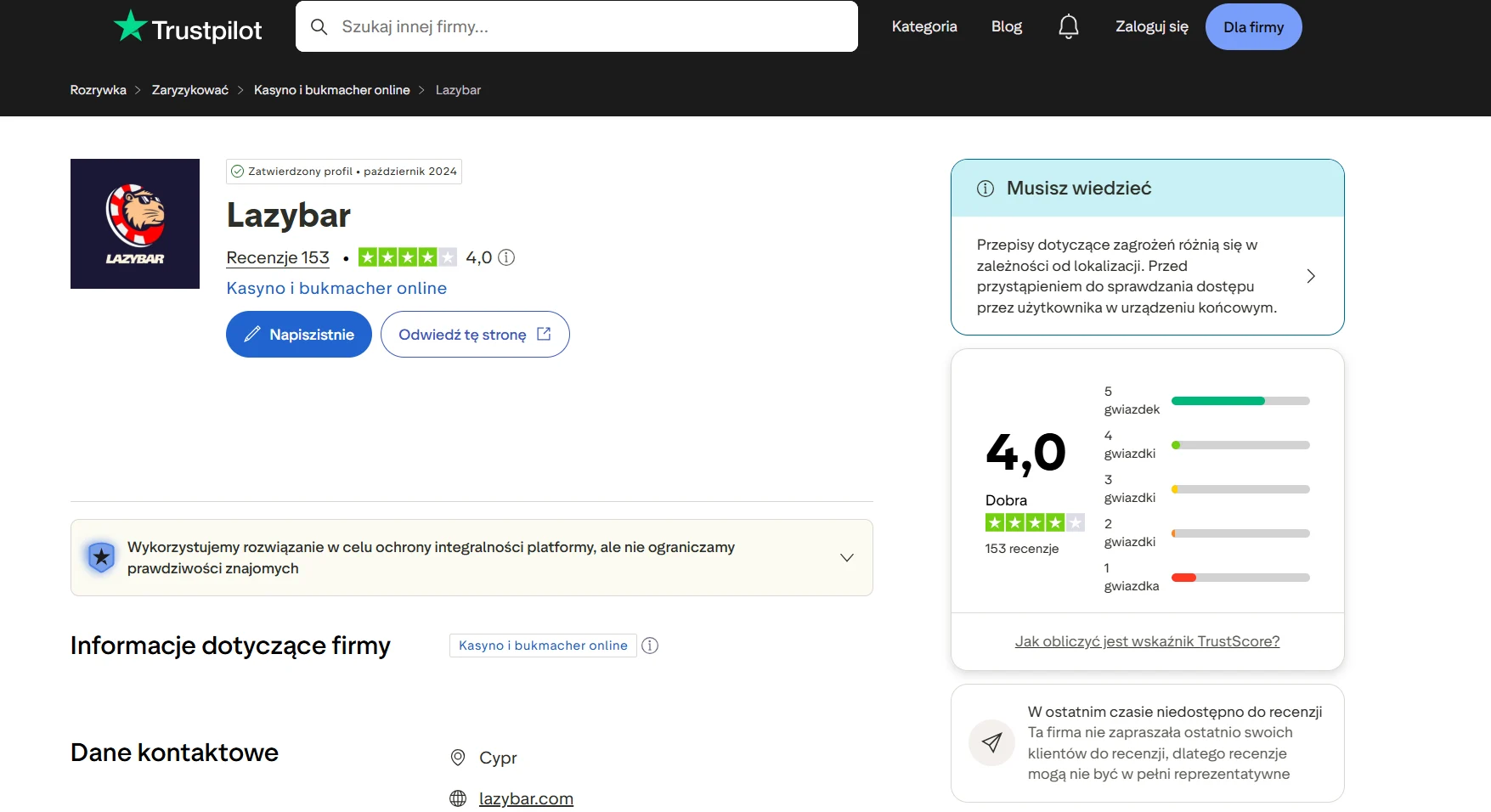
Task: Click star rating under Dobra
Action: pyautogui.click(x=1035, y=522)
